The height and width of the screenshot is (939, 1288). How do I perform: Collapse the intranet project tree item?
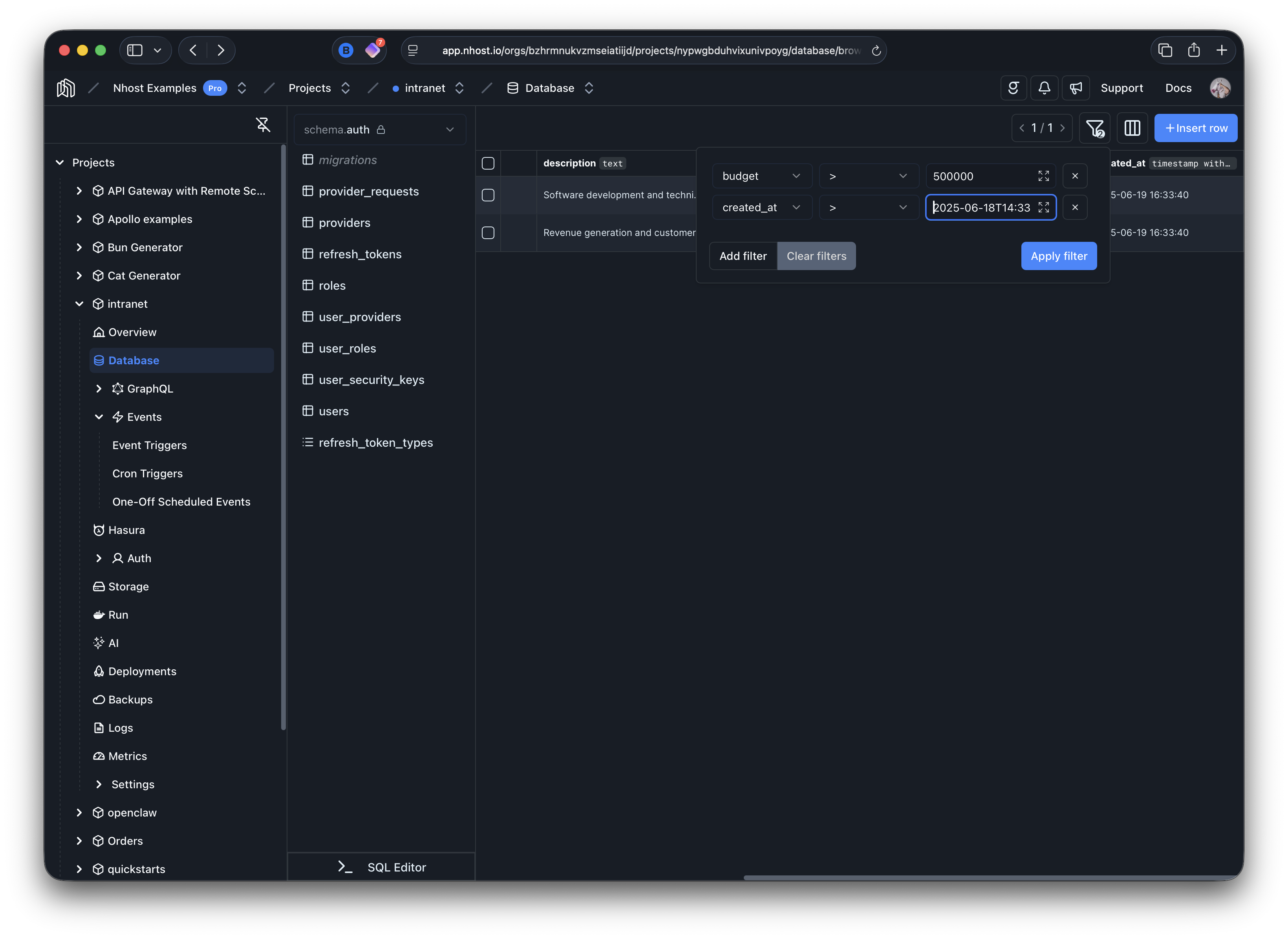coord(79,303)
